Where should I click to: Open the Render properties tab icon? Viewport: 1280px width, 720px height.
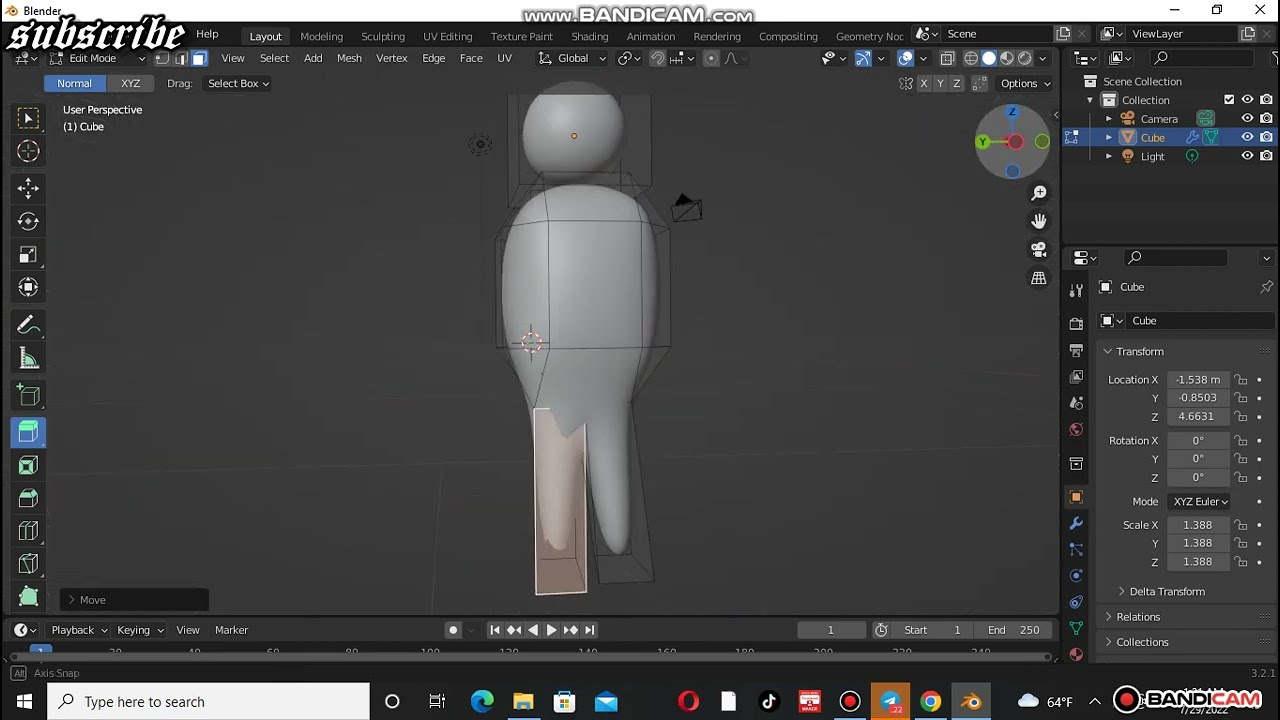1076,324
